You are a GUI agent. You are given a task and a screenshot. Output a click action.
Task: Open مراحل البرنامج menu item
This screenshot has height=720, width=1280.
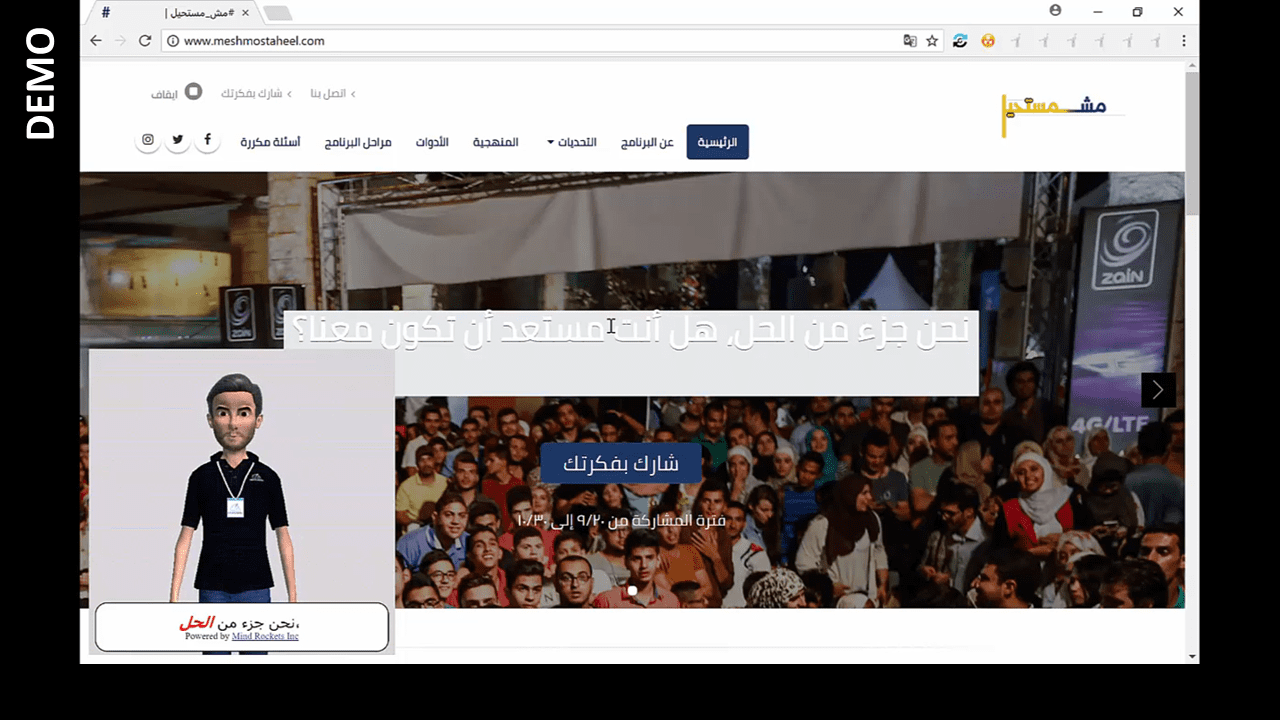358,142
